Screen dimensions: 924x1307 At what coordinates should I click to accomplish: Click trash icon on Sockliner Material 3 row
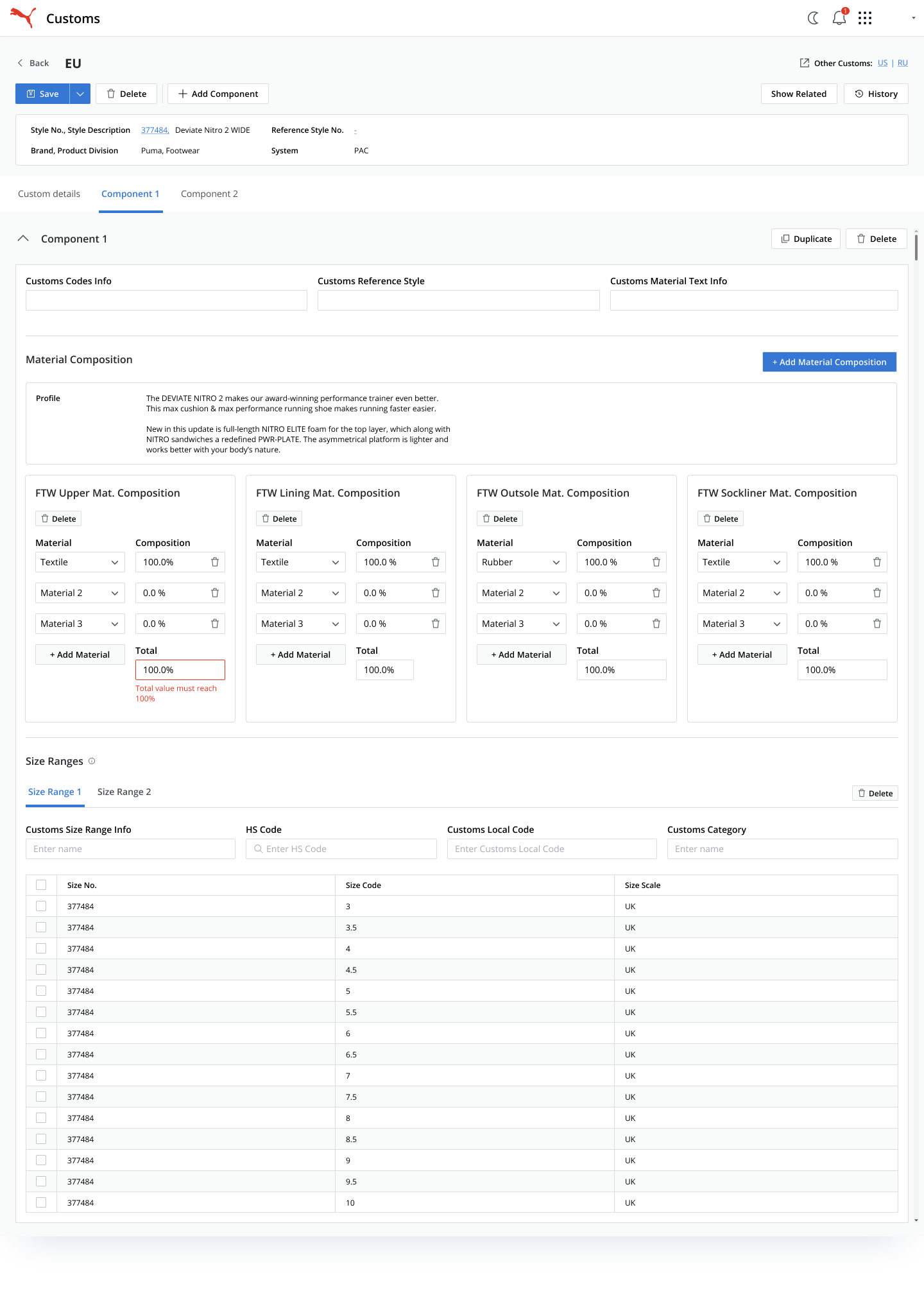(877, 624)
